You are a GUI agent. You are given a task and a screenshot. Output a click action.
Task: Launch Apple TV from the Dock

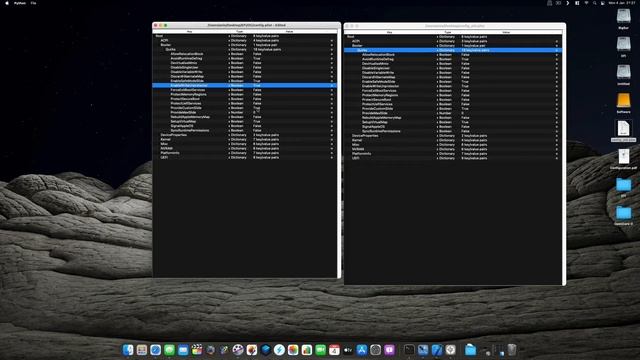pyautogui.click(x=348, y=350)
